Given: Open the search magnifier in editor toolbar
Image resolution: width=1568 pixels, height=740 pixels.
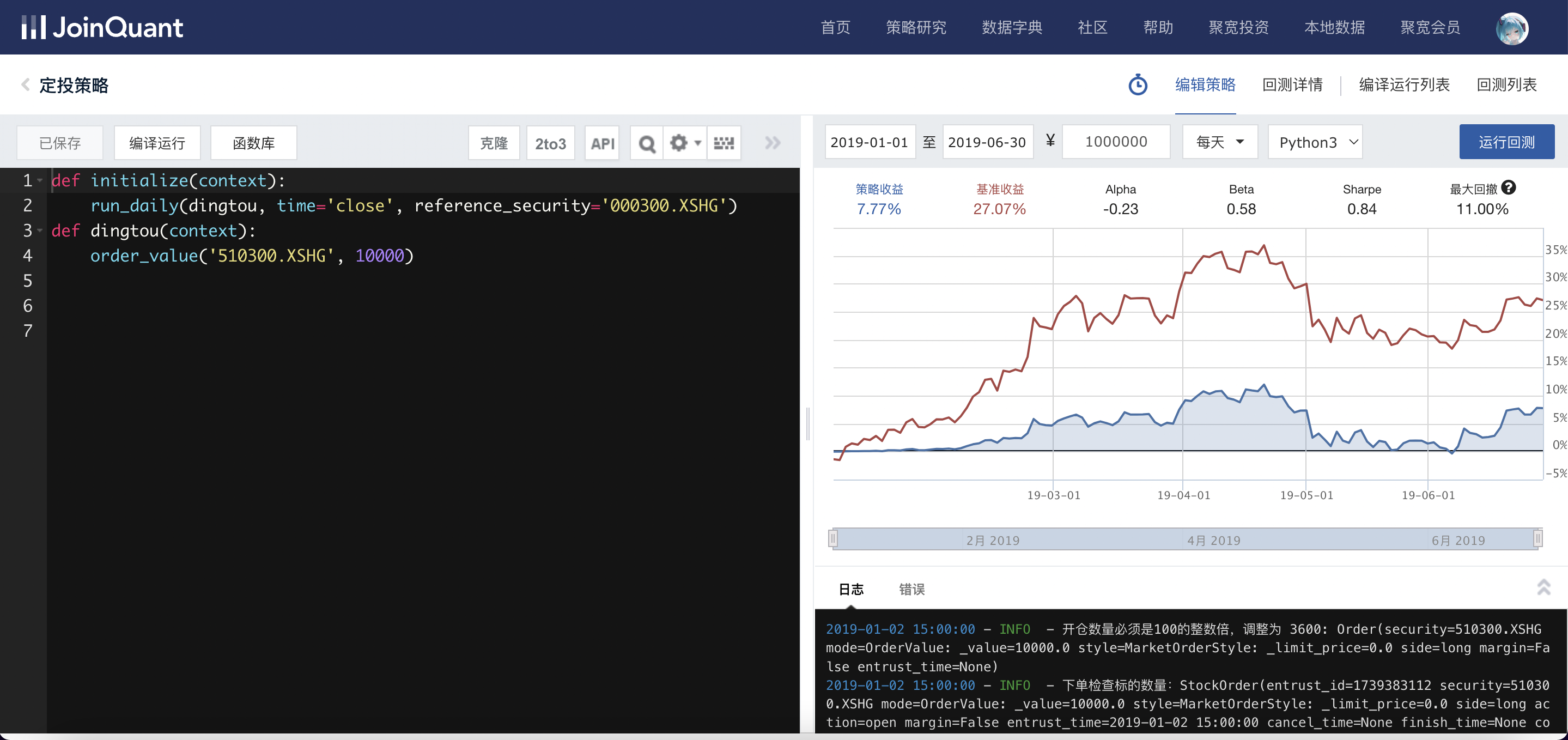Looking at the screenshot, I should click(x=647, y=143).
